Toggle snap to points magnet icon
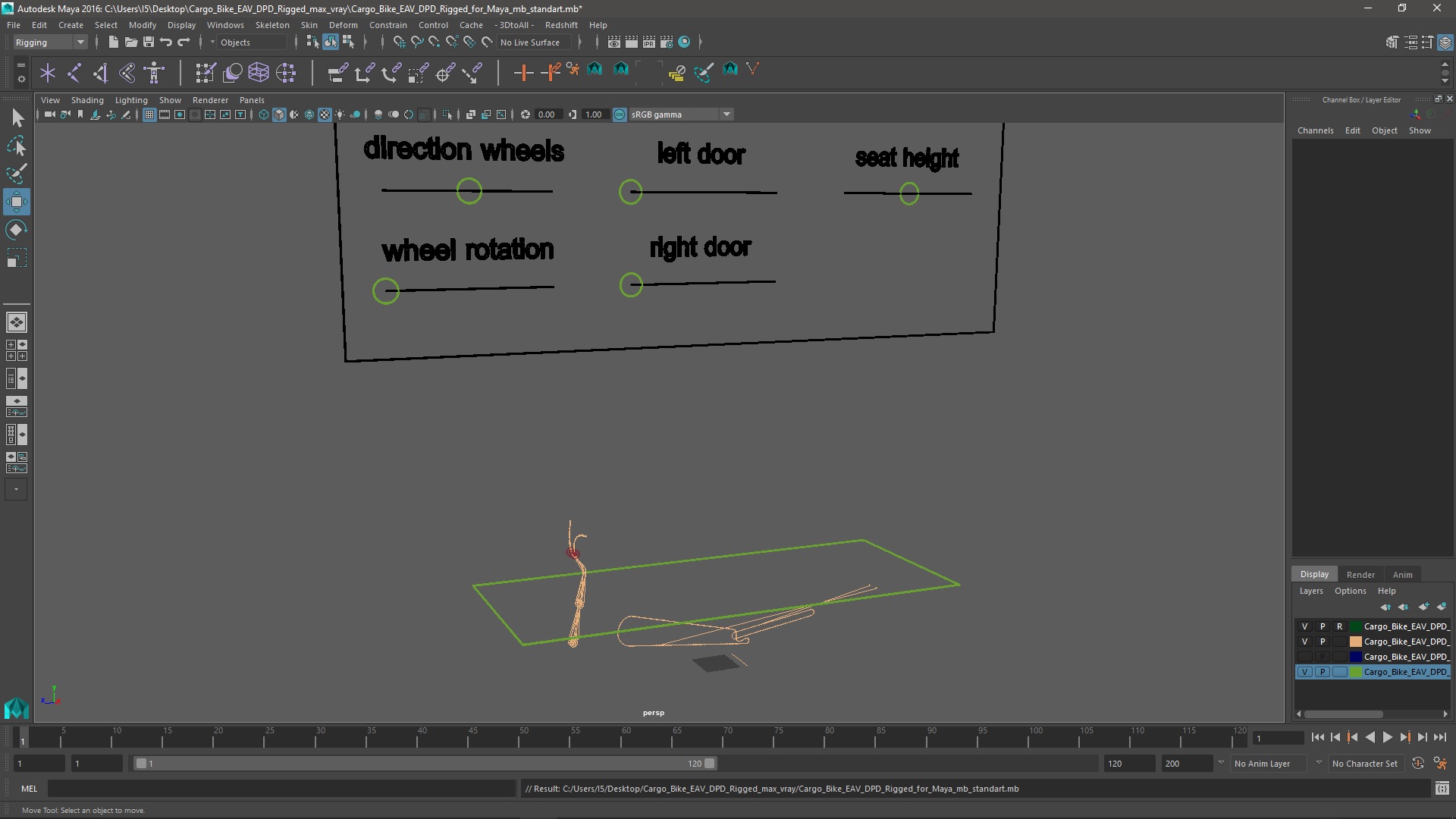The image size is (1456, 819). point(434,42)
